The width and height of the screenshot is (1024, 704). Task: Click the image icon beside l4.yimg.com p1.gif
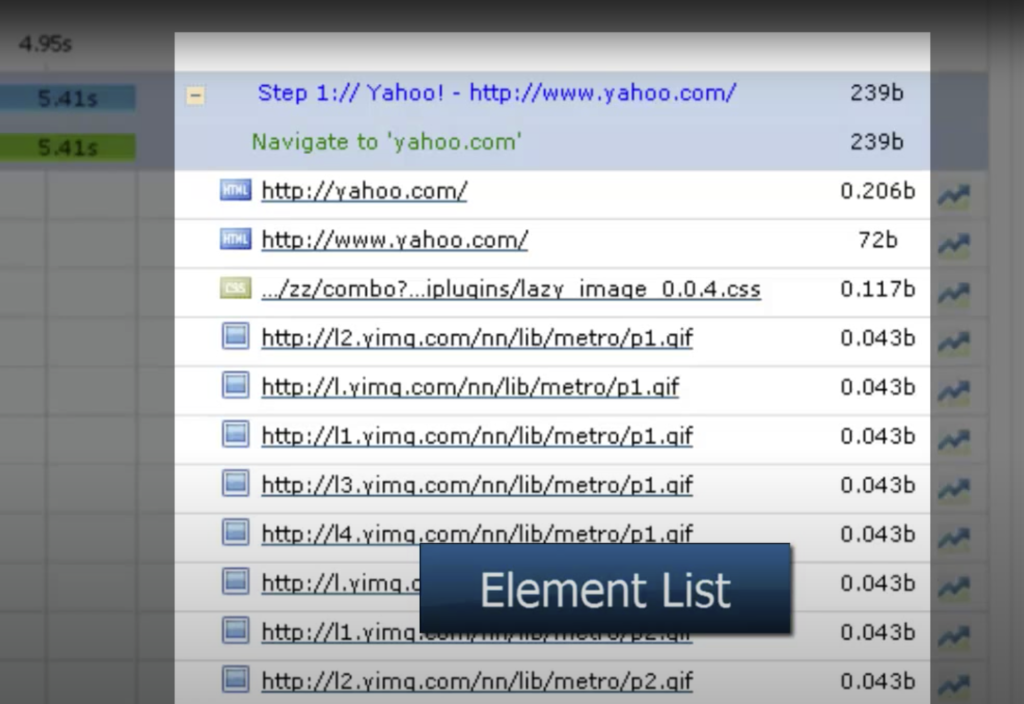tap(235, 532)
